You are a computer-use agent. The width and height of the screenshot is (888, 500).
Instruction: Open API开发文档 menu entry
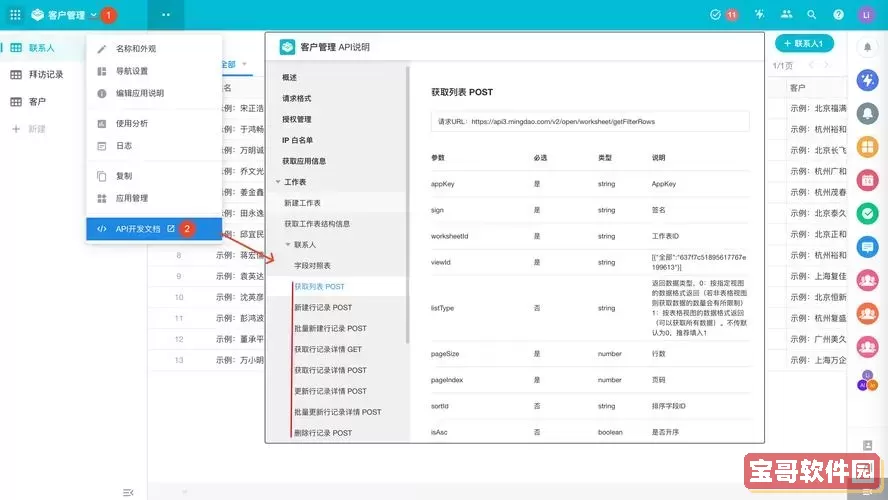[154, 229]
